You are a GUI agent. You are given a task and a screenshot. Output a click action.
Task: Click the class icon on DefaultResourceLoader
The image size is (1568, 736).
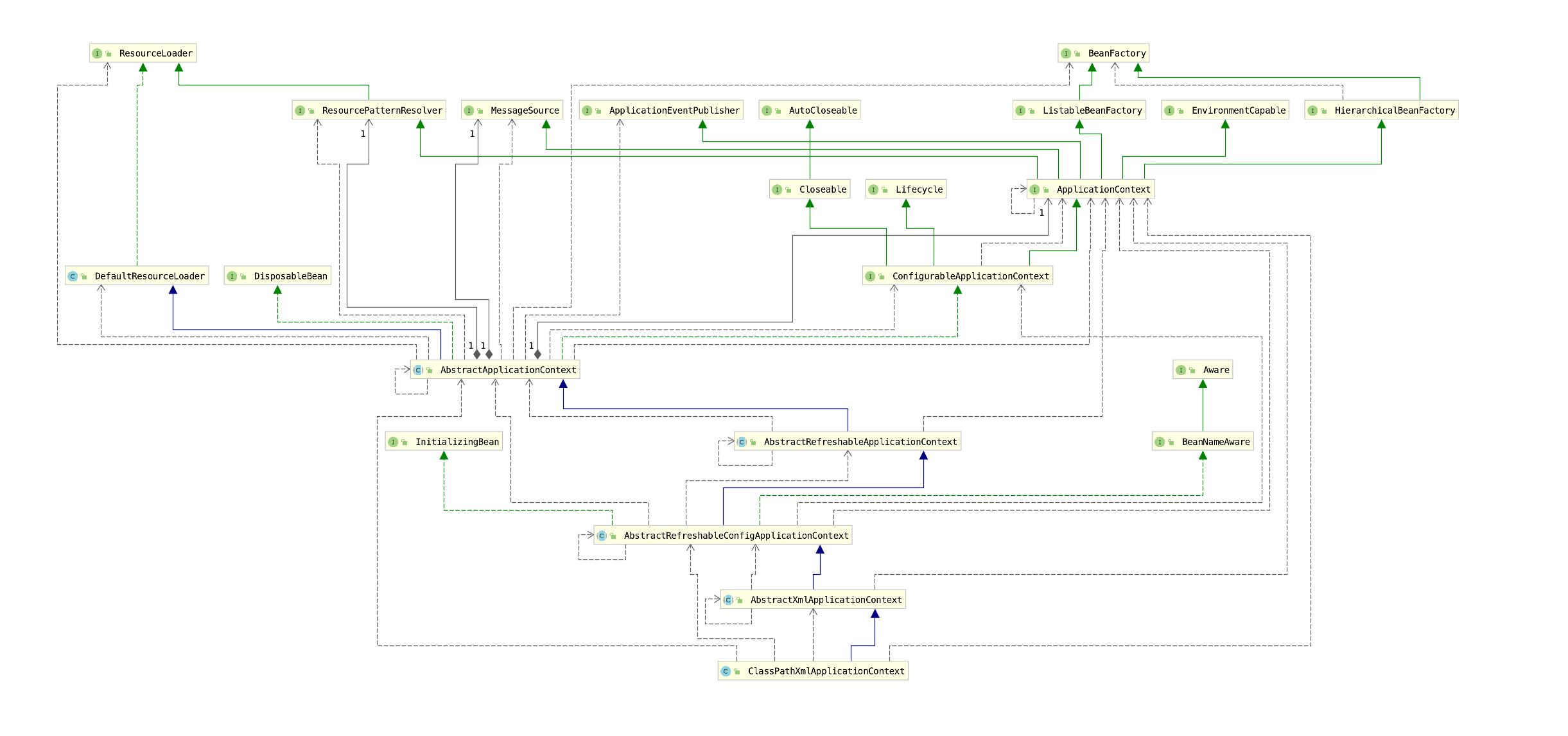[x=73, y=276]
